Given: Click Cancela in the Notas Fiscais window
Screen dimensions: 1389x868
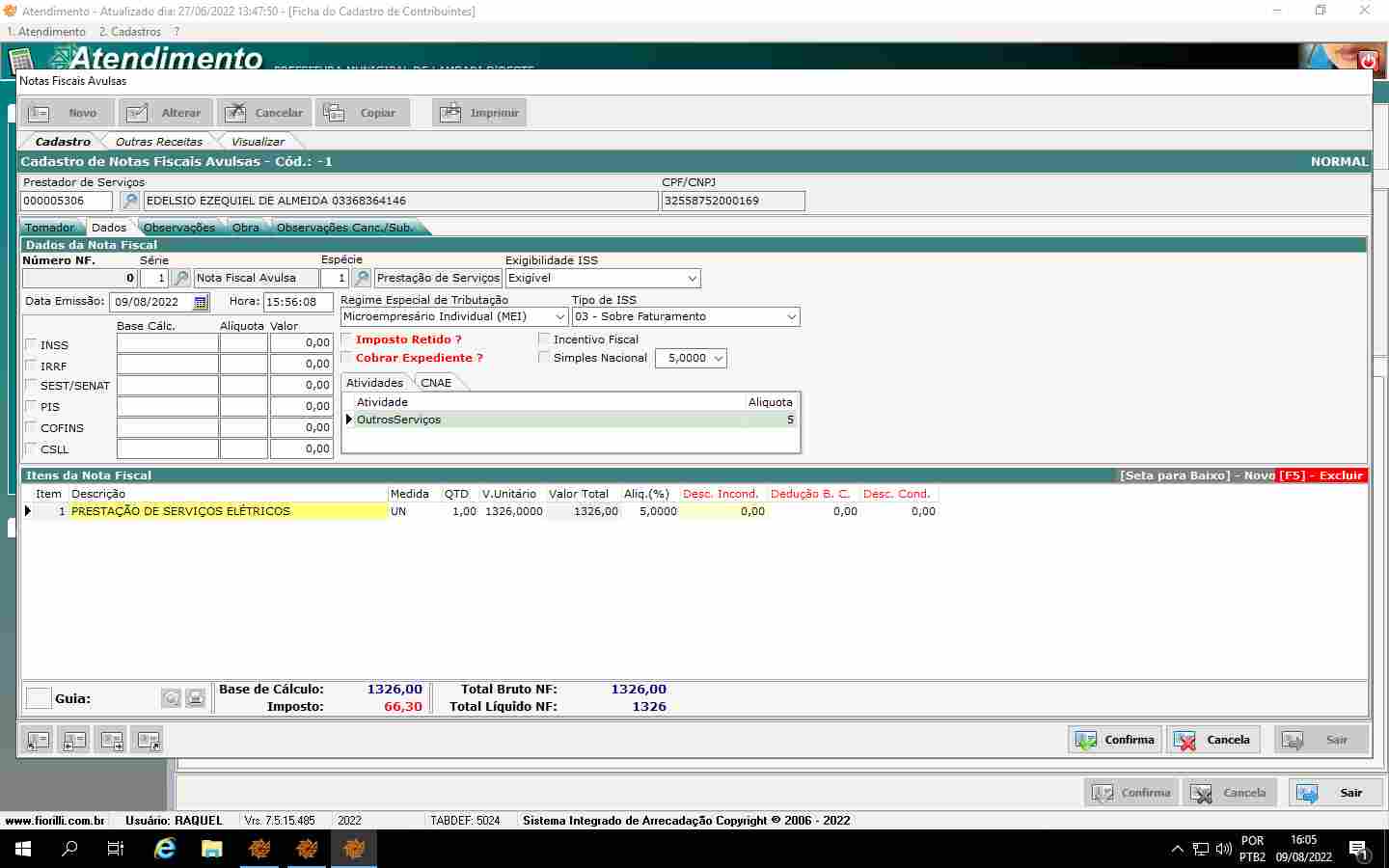Looking at the screenshot, I should coord(1213,740).
